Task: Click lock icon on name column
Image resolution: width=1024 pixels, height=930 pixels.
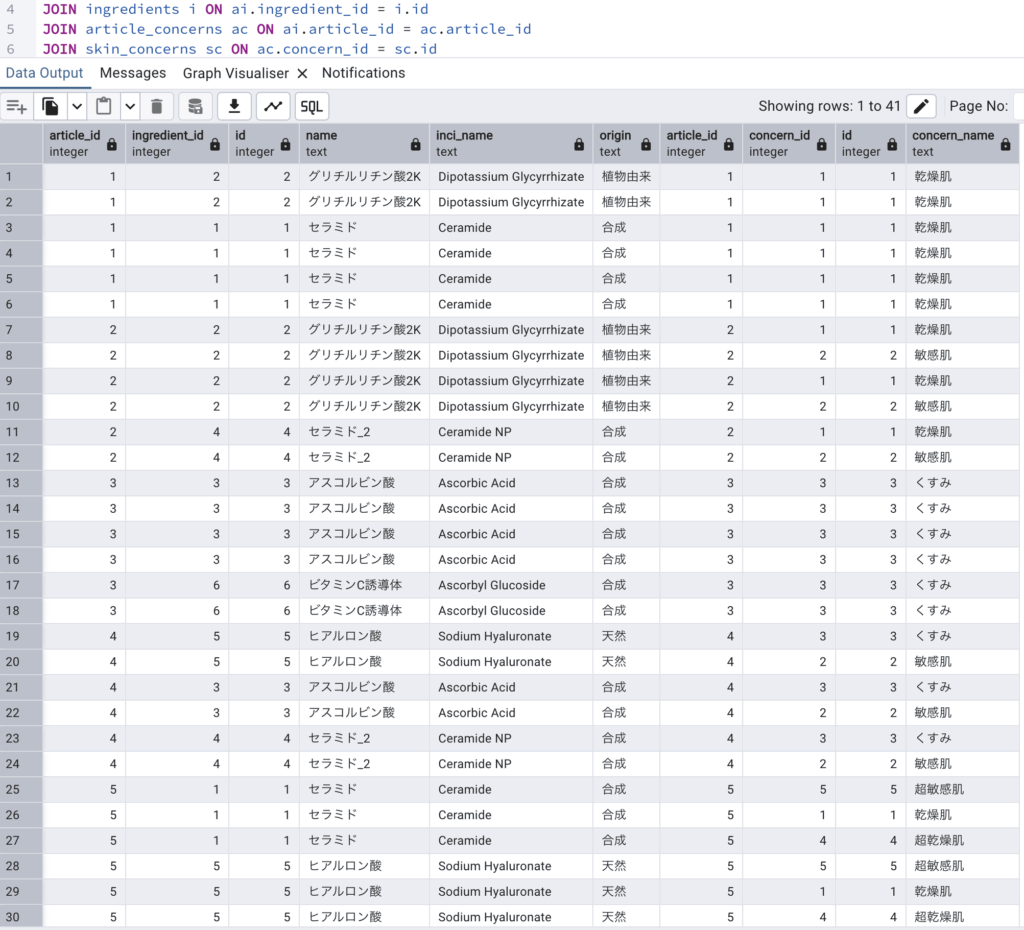Action: (x=415, y=144)
